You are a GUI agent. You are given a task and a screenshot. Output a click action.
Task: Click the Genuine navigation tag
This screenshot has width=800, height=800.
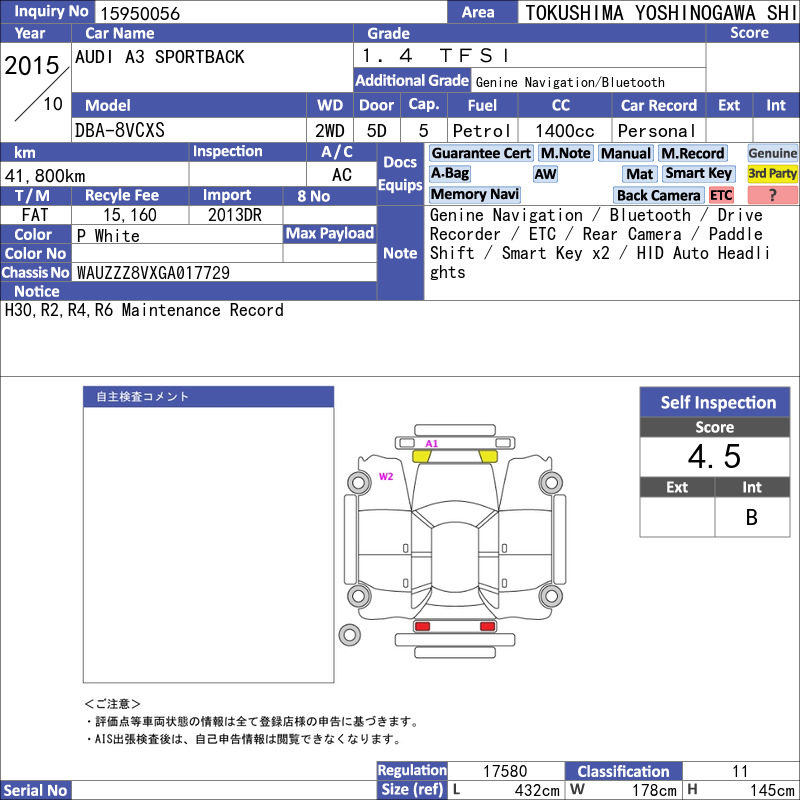coord(772,153)
